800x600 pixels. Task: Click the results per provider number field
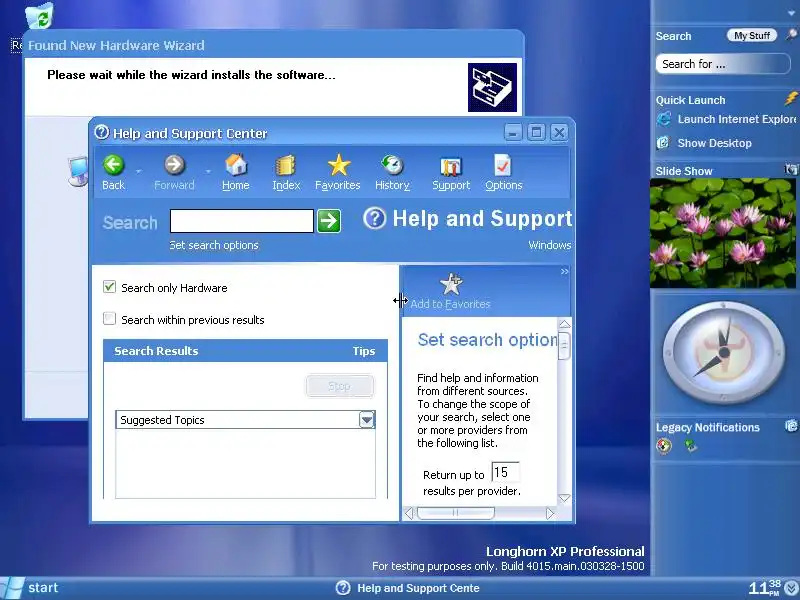click(505, 472)
